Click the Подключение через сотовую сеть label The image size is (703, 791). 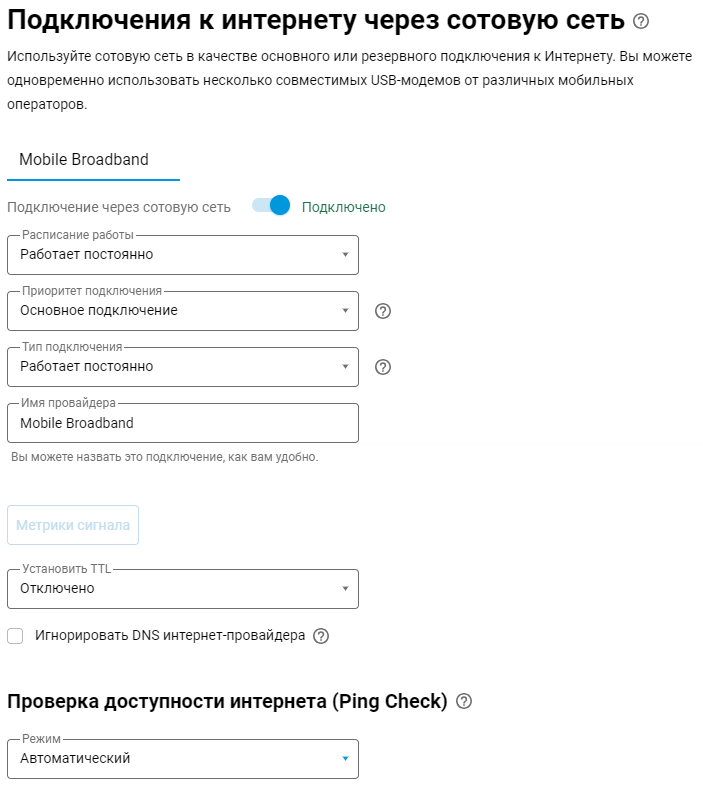[x=119, y=207]
